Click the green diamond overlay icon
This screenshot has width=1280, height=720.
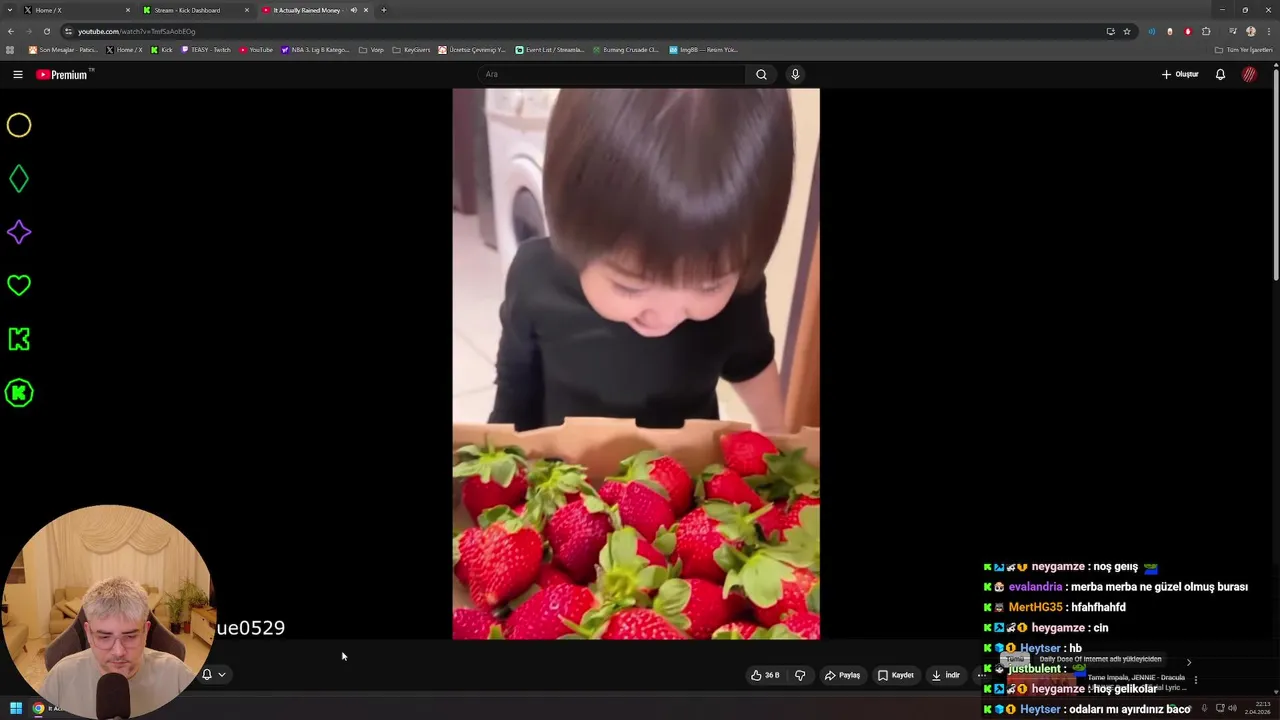19,179
